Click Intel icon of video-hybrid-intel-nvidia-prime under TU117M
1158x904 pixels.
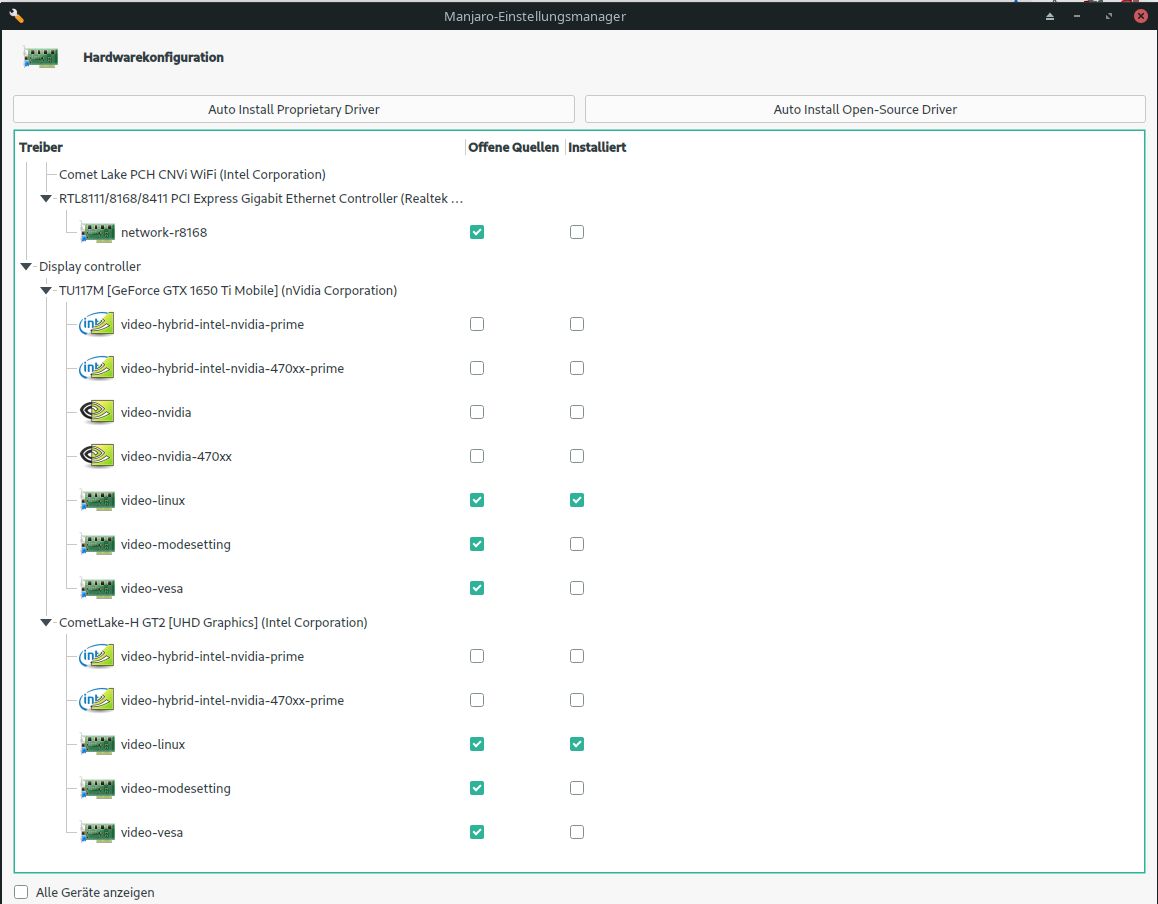pyautogui.click(x=97, y=324)
